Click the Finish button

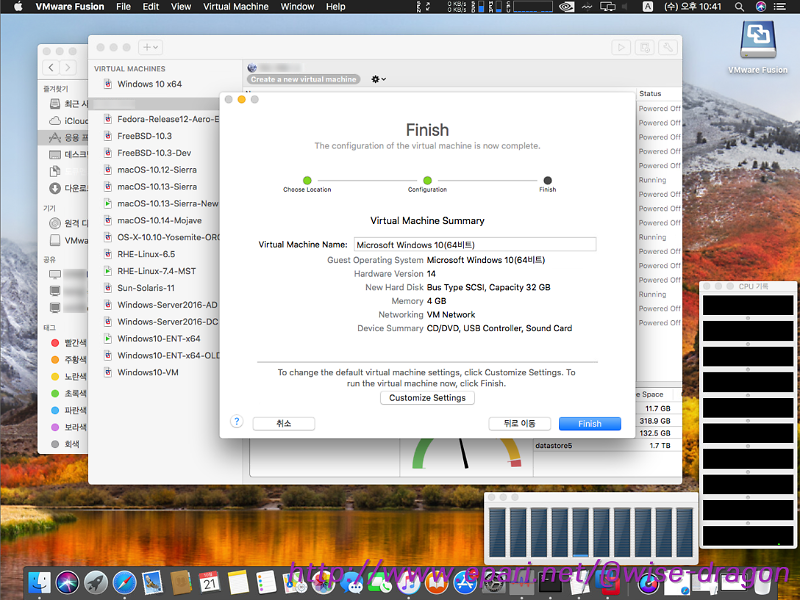[x=590, y=423]
